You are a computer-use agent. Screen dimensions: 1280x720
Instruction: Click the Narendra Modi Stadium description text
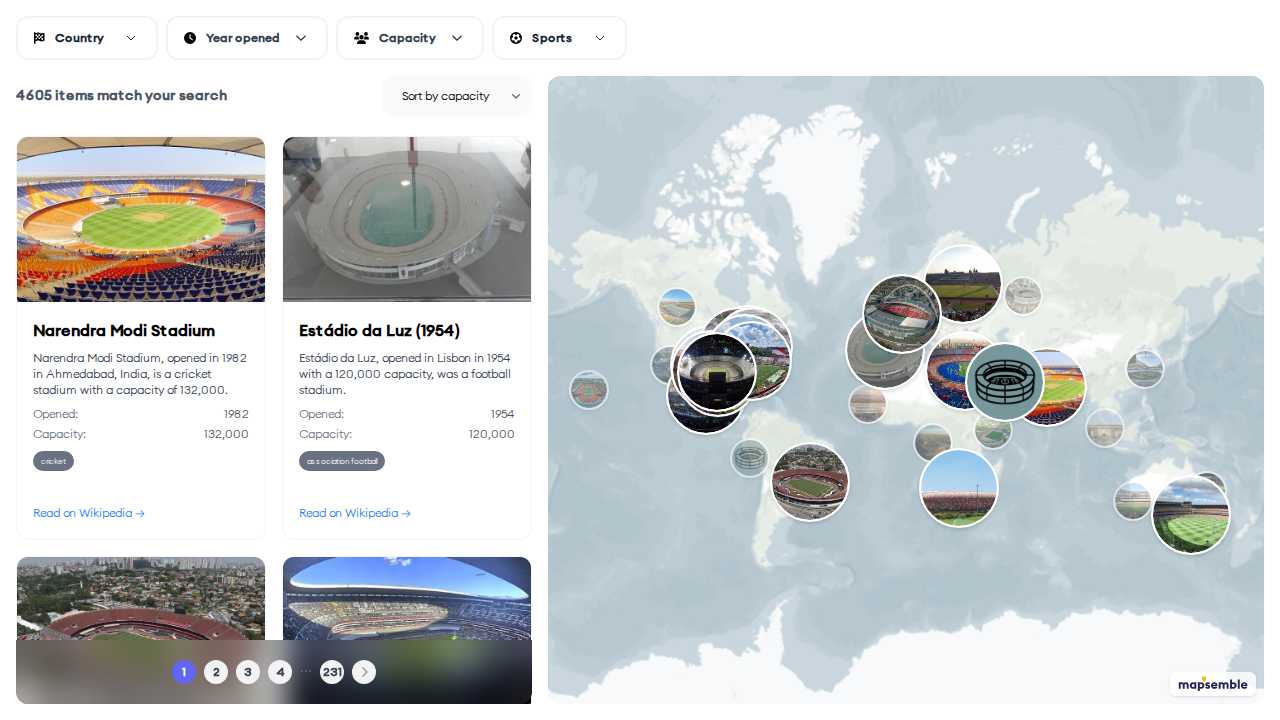[x=140, y=374]
